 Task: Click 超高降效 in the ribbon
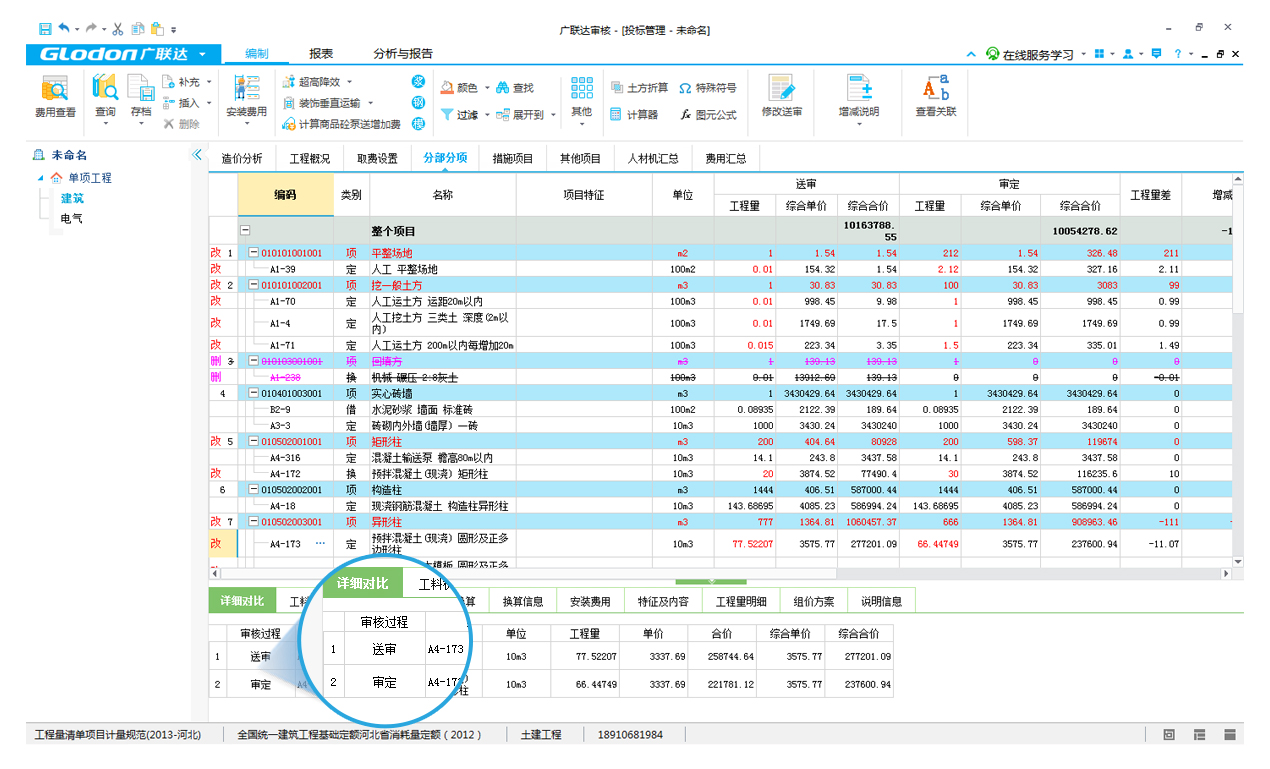coord(311,82)
